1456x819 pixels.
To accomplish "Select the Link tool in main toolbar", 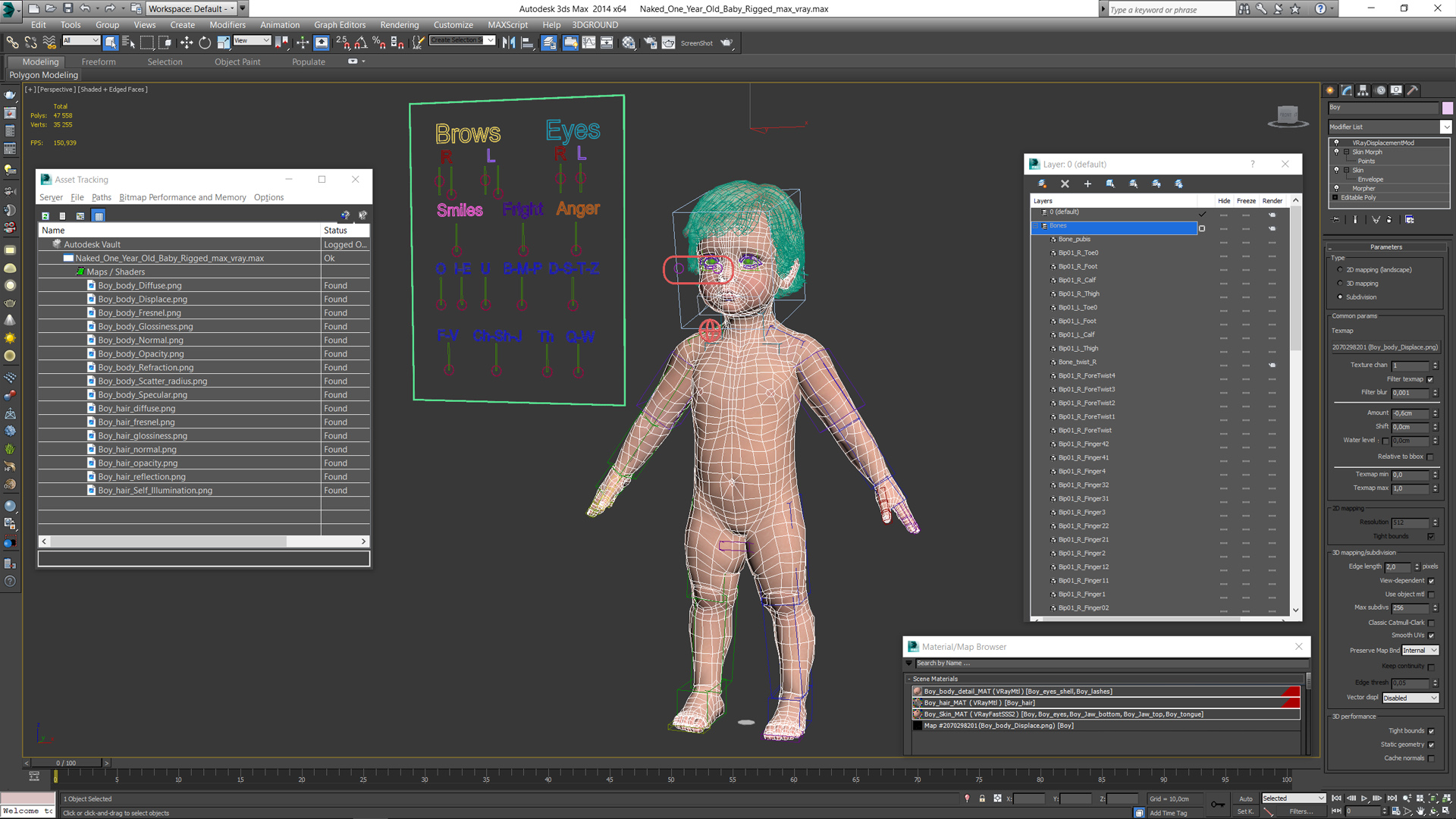I will coord(12,42).
